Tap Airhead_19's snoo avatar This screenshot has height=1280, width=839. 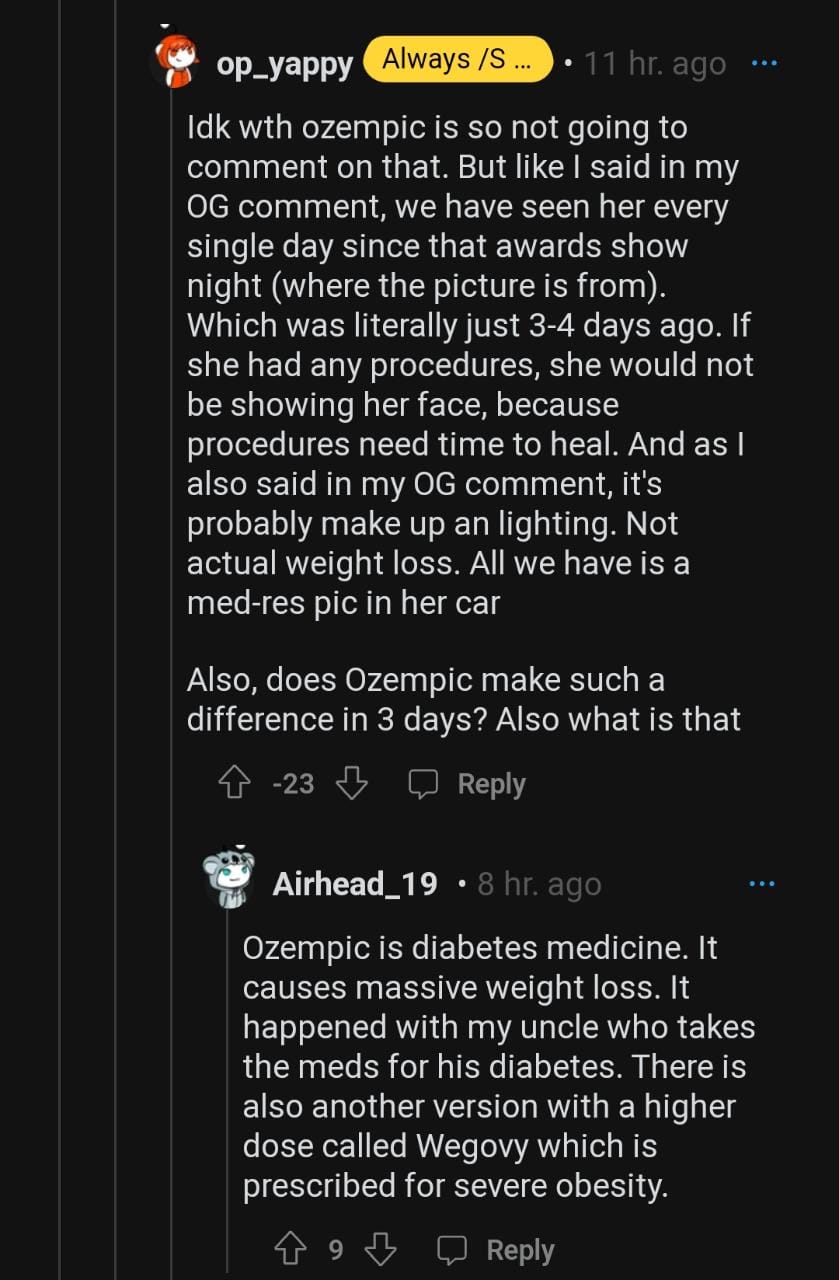click(229, 879)
